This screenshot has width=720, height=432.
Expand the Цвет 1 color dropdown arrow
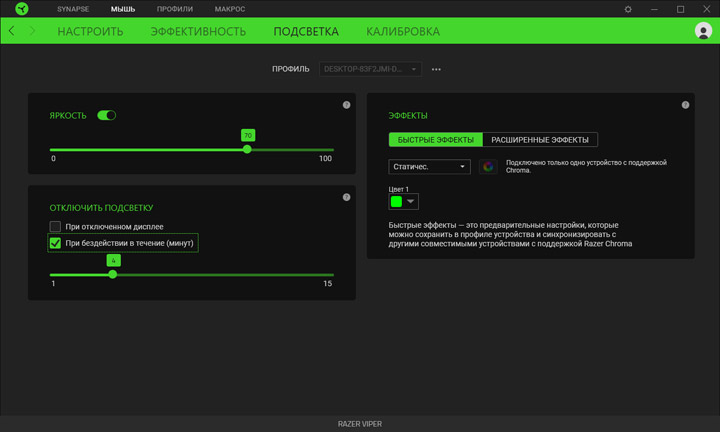click(411, 202)
